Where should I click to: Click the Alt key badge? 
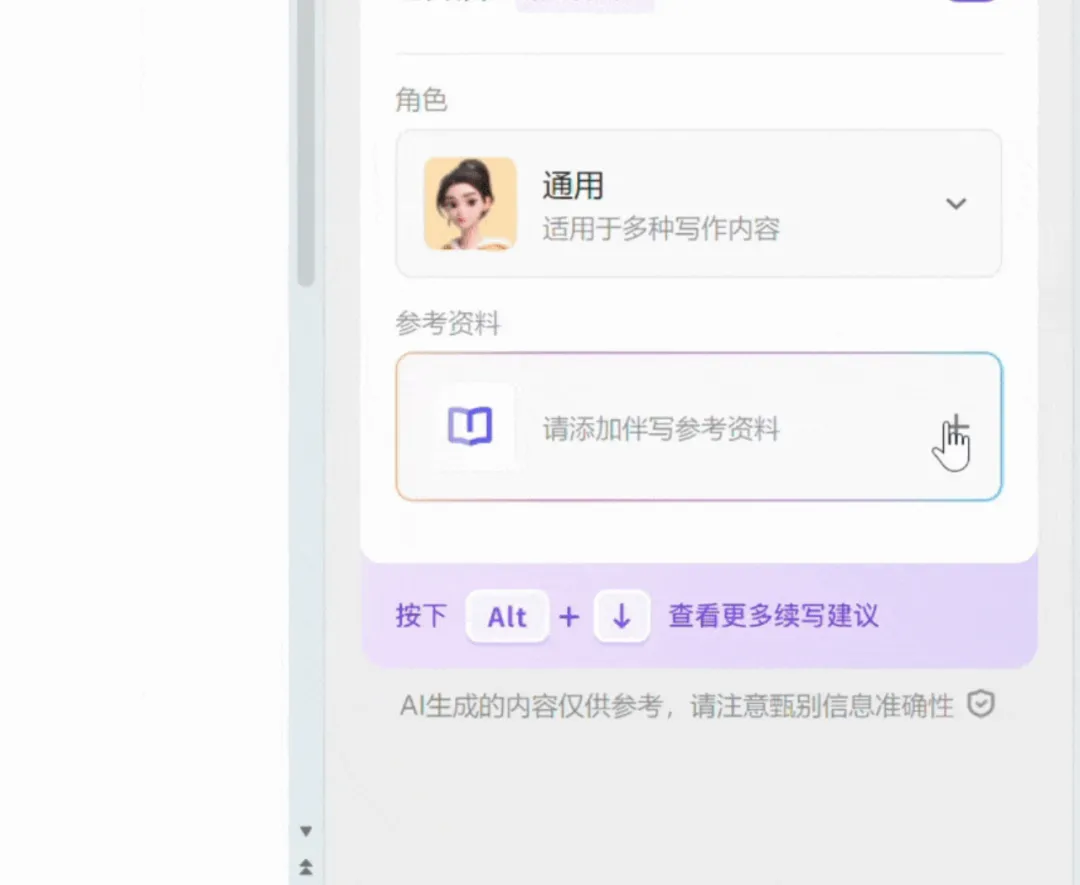click(507, 616)
